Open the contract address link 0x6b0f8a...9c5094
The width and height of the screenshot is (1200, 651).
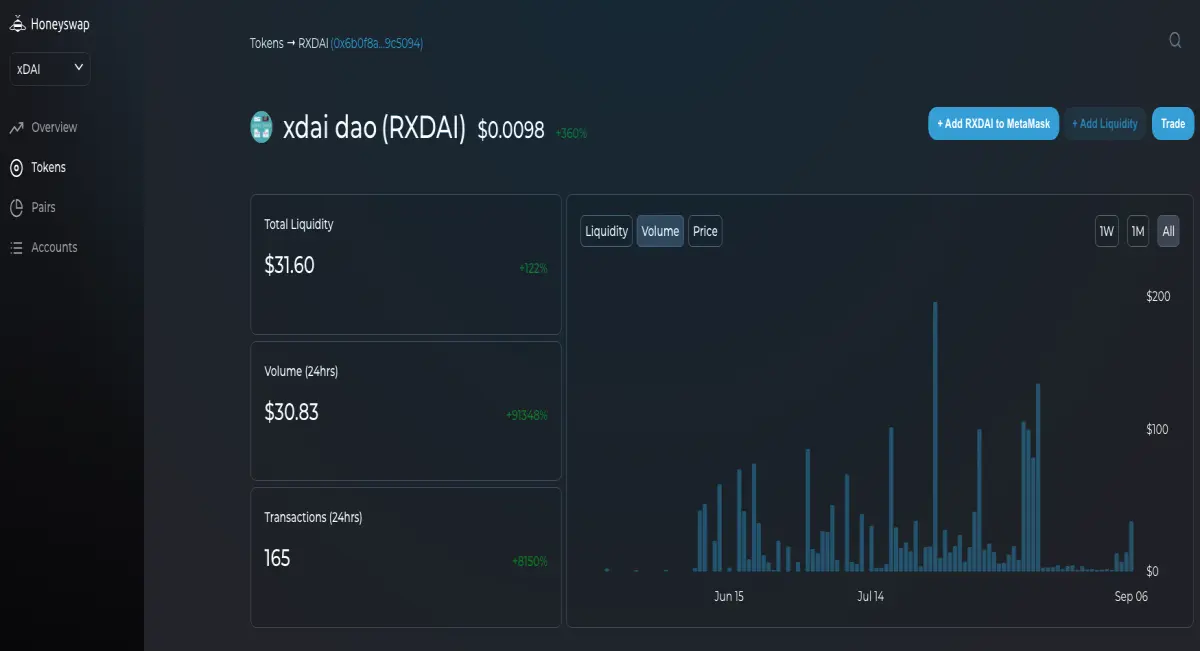click(x=377, y=43)
